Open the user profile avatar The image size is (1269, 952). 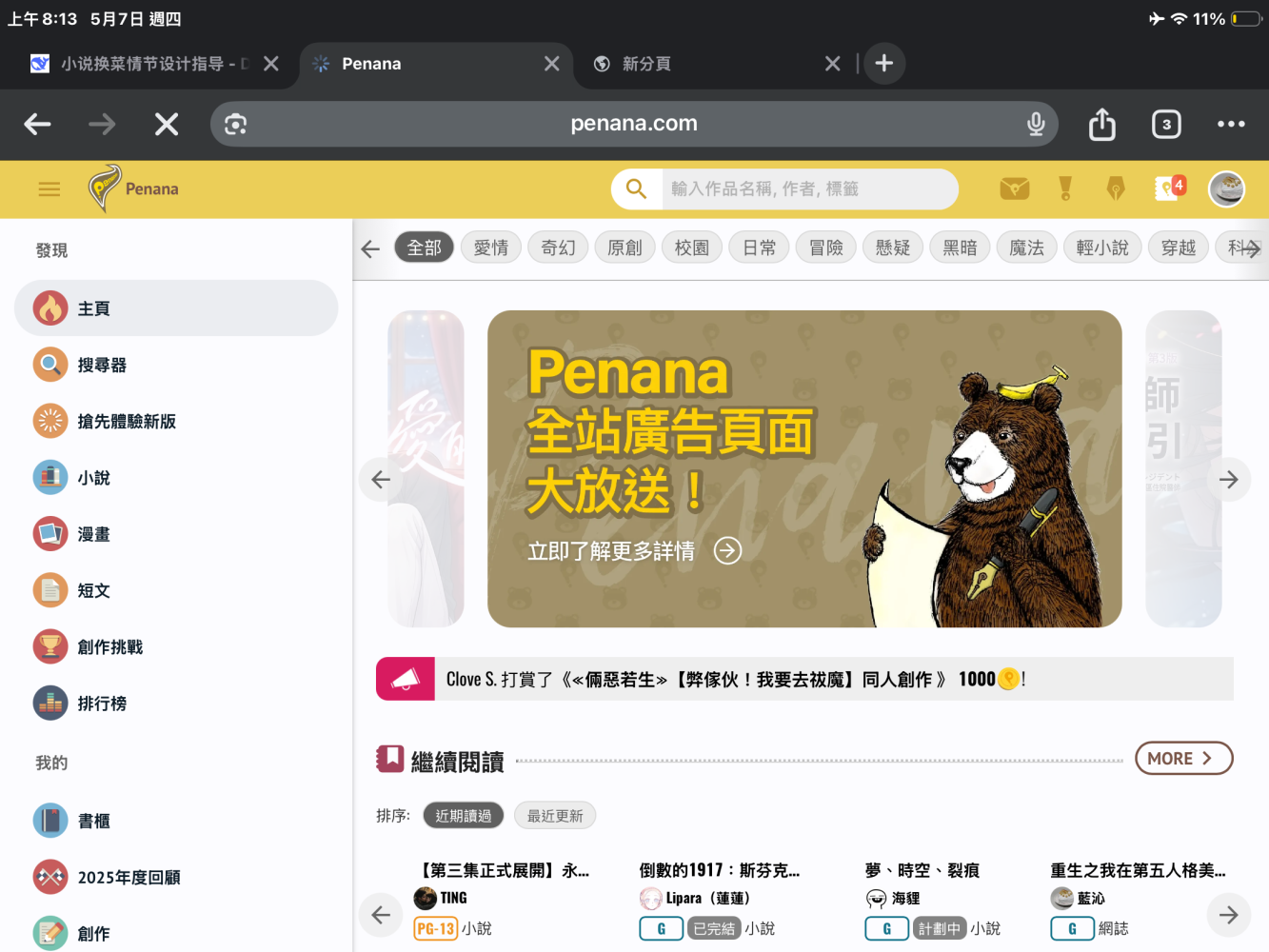1227,188
